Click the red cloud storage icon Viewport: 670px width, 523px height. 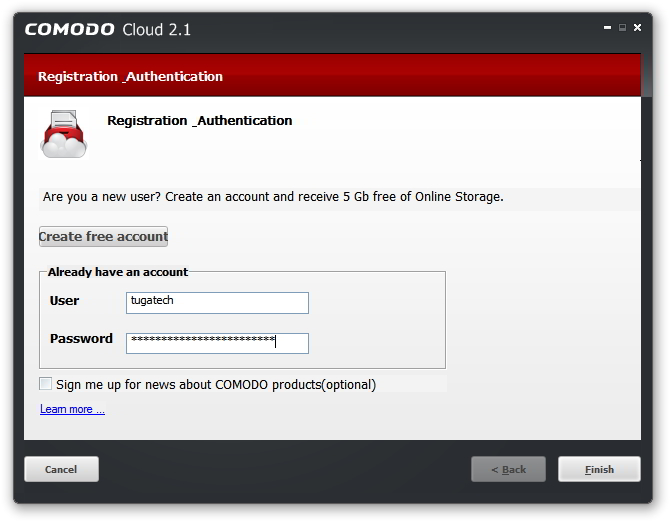pos(63,134)
